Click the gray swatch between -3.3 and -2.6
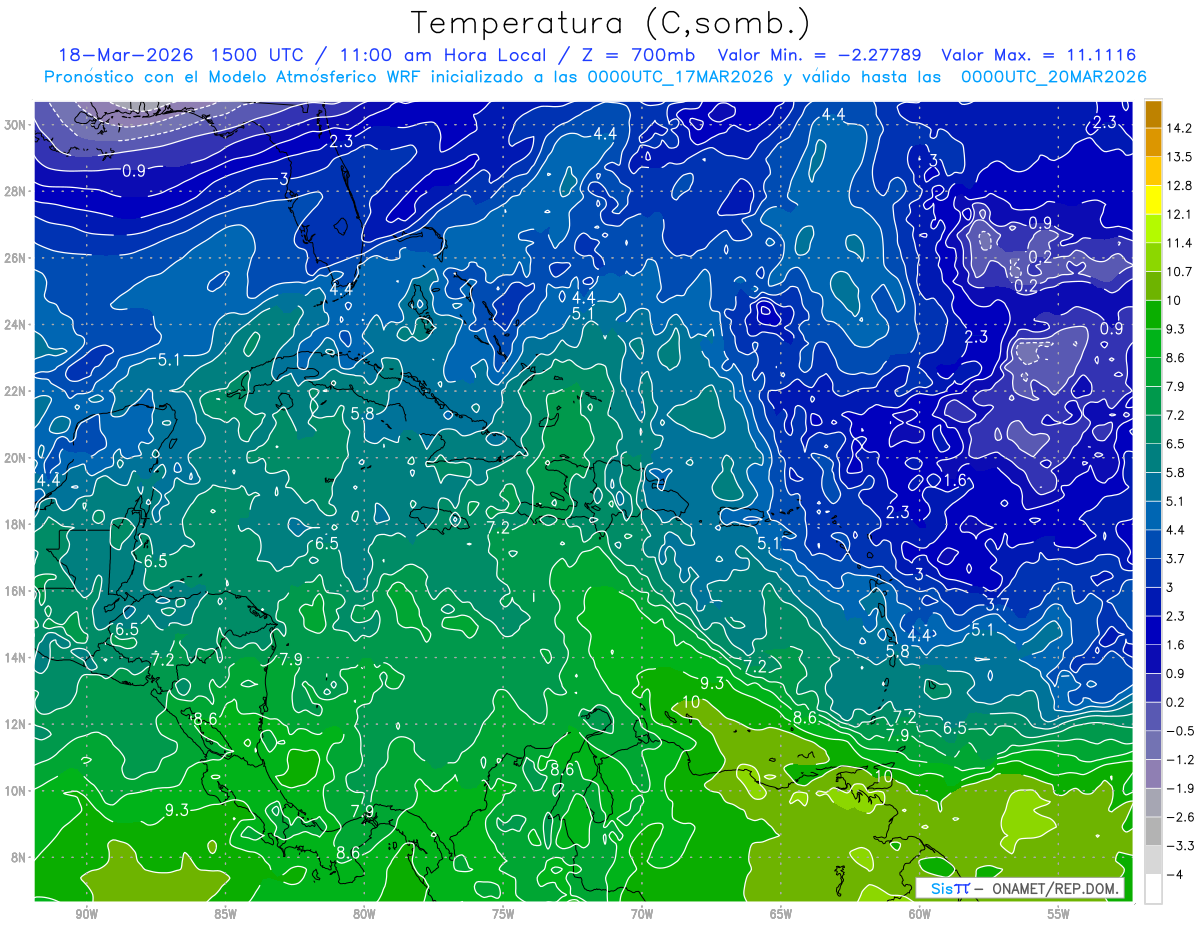Image resolution: width=1200 pixels, height=927 pixels. click(x=1153, y=831)
